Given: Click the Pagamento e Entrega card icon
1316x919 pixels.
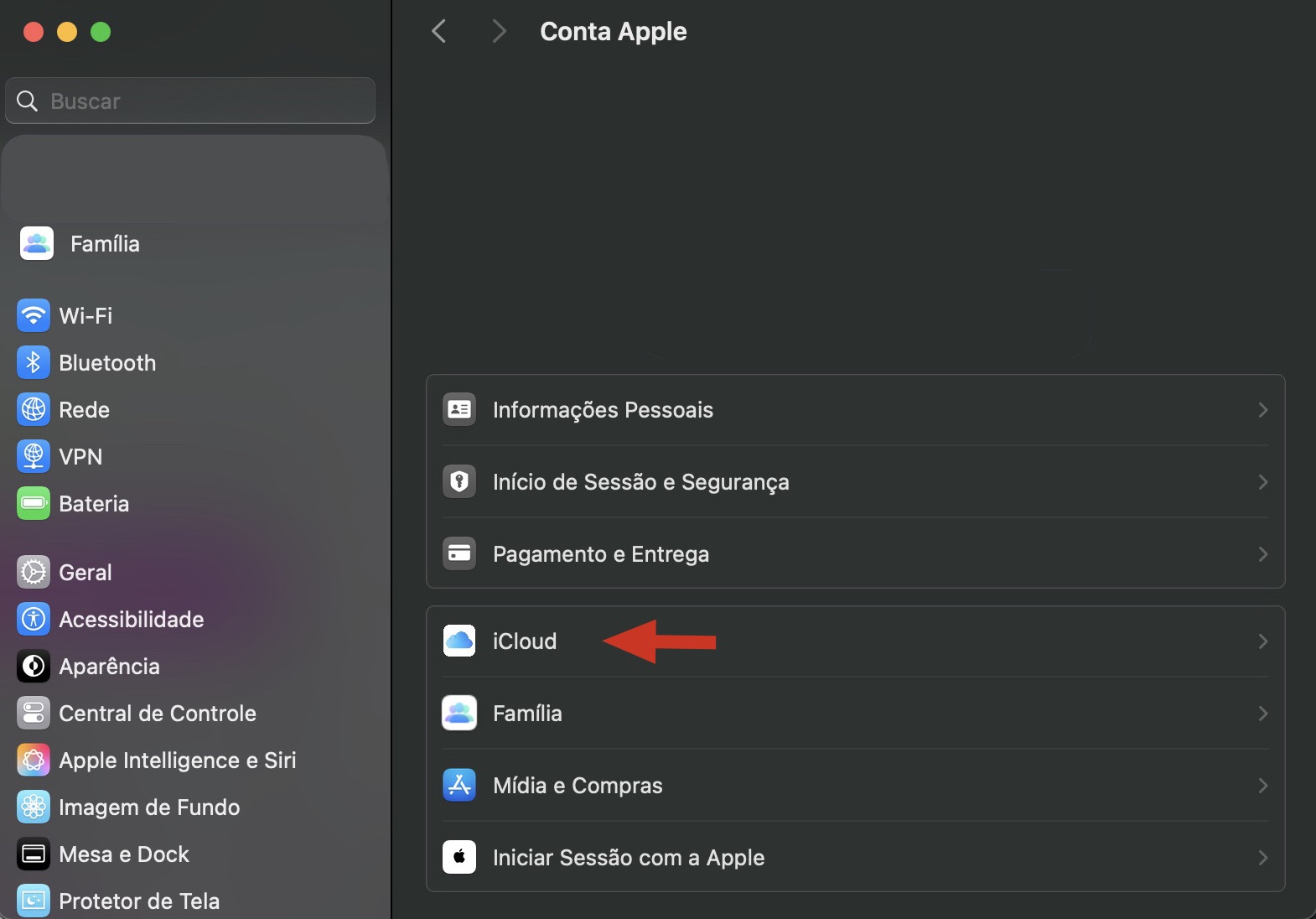Looking at the screenshot, I should point(459,553).
